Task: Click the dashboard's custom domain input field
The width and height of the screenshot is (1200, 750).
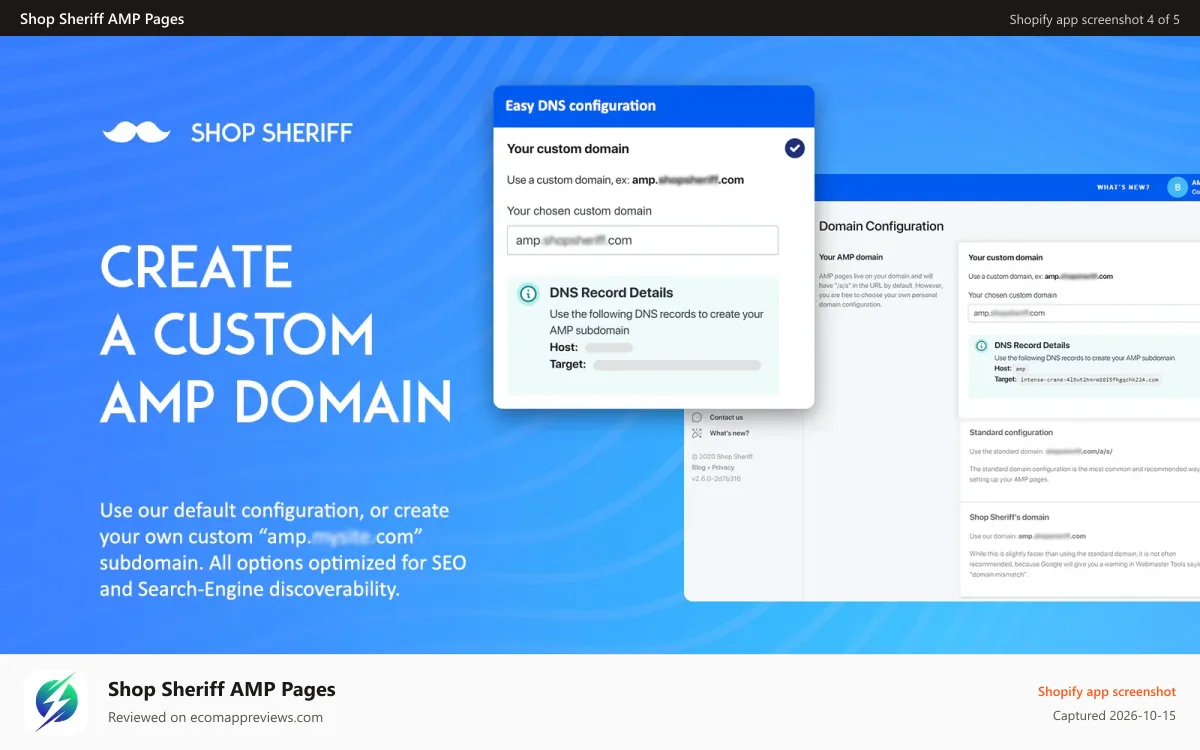Action: [x=1084, y=313]
